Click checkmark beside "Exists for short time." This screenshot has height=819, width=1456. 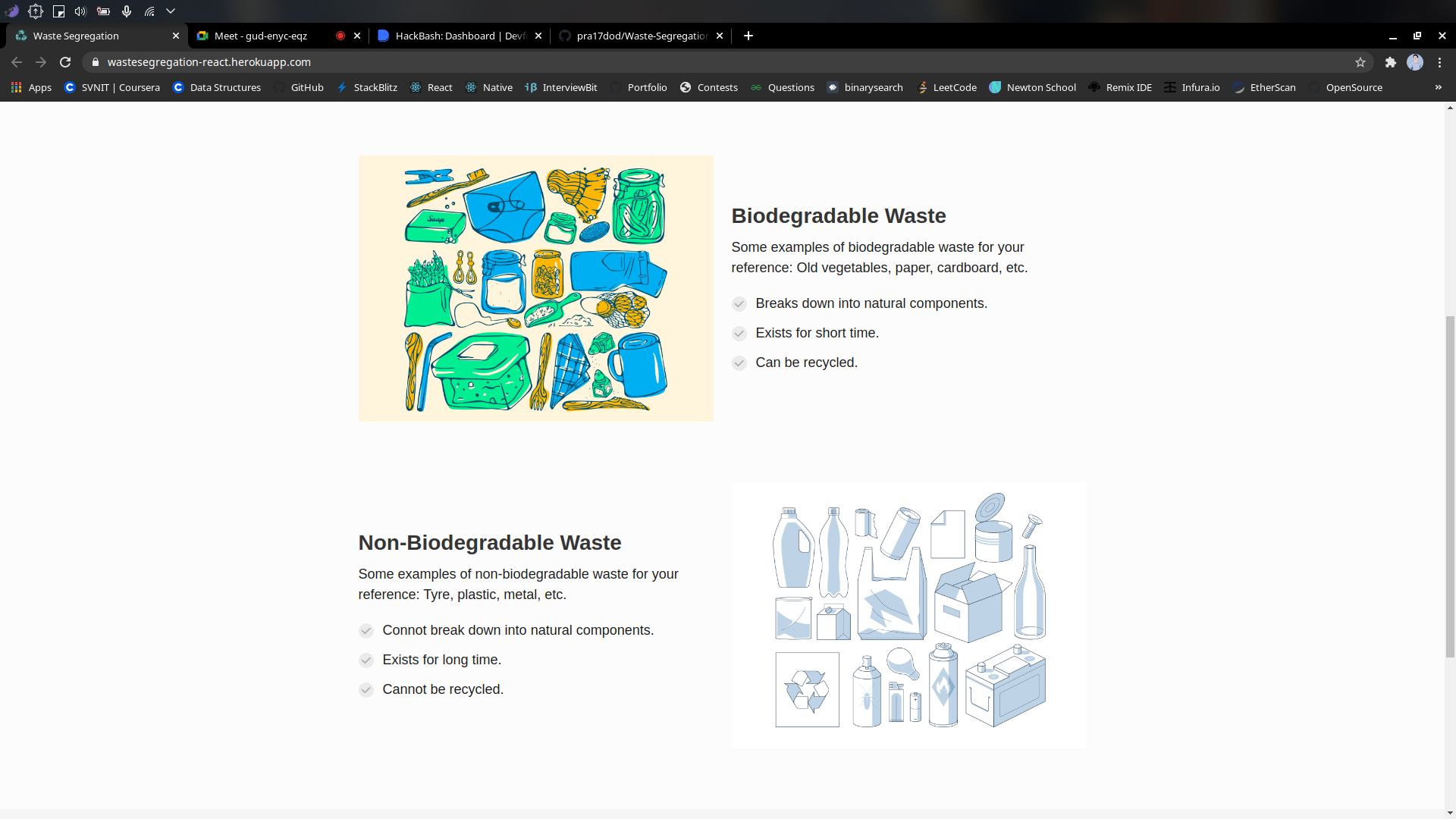click(739, 334)
